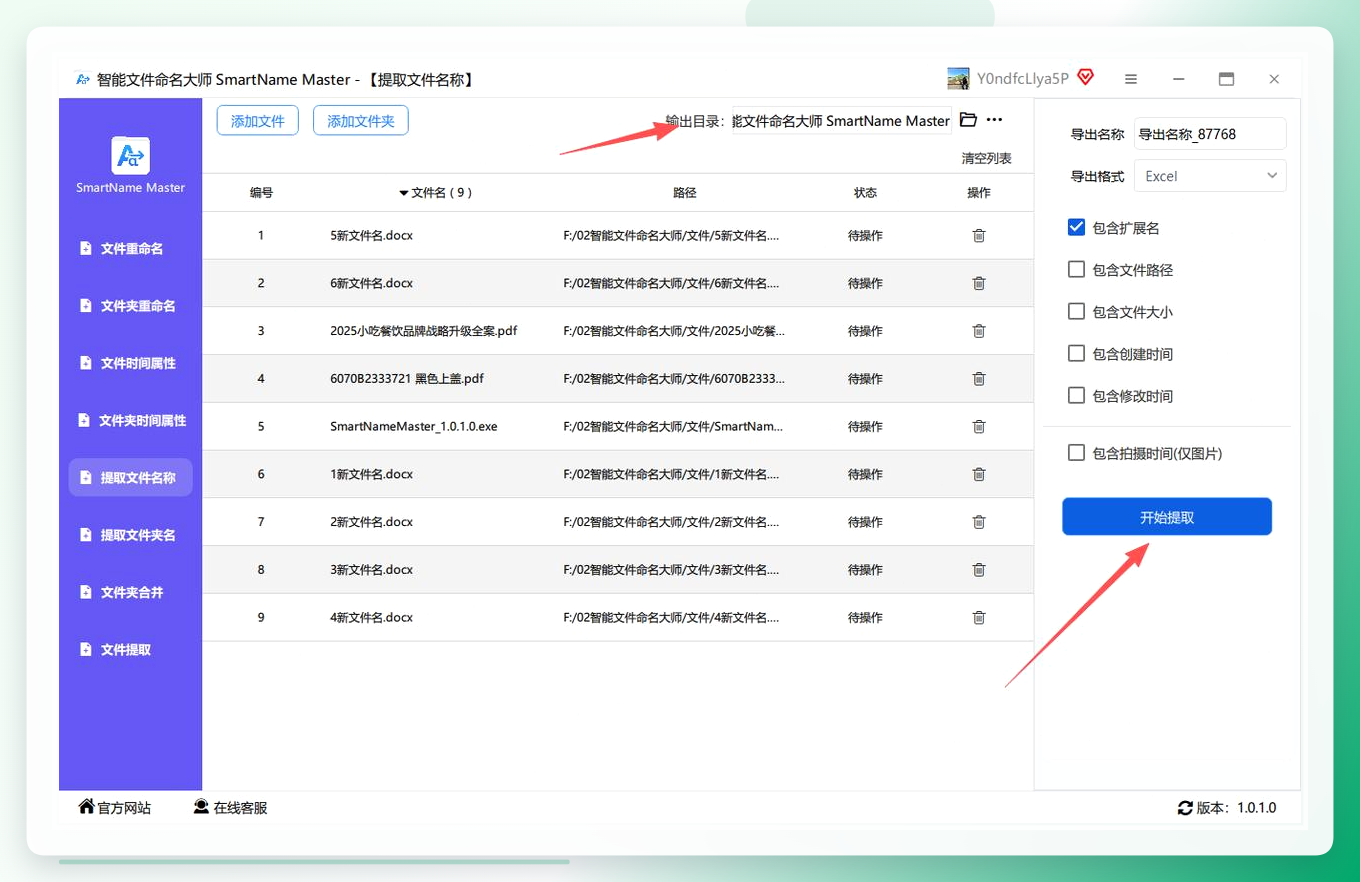This screenshot has width=1360, height=882.
Task: Remove 2025小吃餐饮品牌战略升级全案.pdf via its trash icon
Action: [x=979, y=331]
